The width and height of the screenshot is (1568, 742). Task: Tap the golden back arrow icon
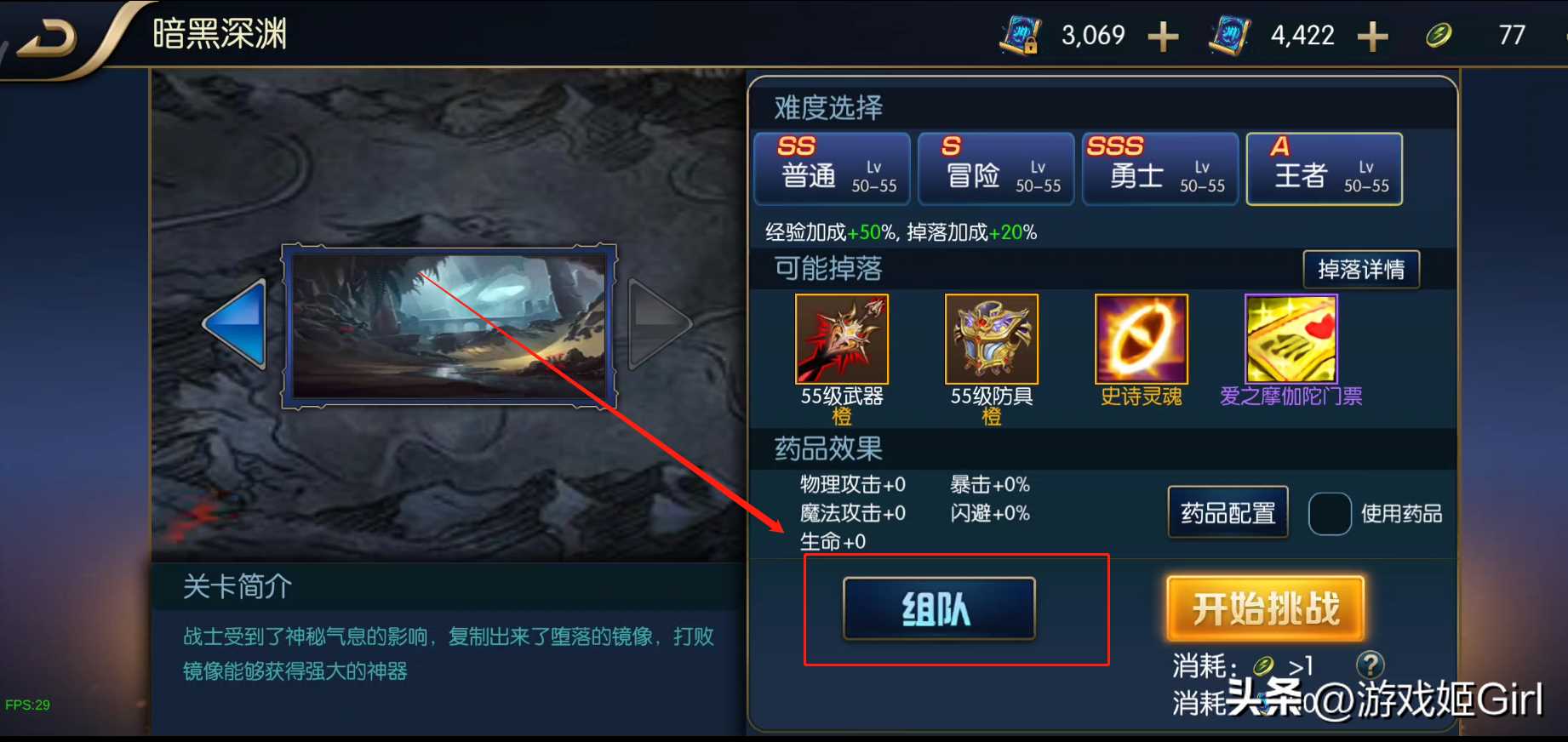point(49,37)
